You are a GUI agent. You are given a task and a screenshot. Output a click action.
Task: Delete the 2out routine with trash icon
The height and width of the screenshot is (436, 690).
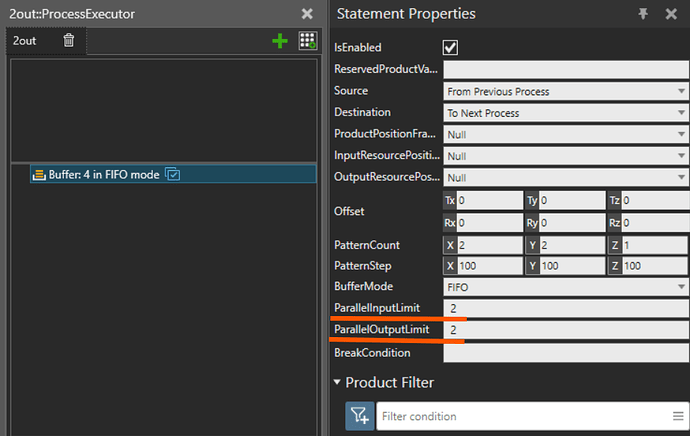click(68, 40)
